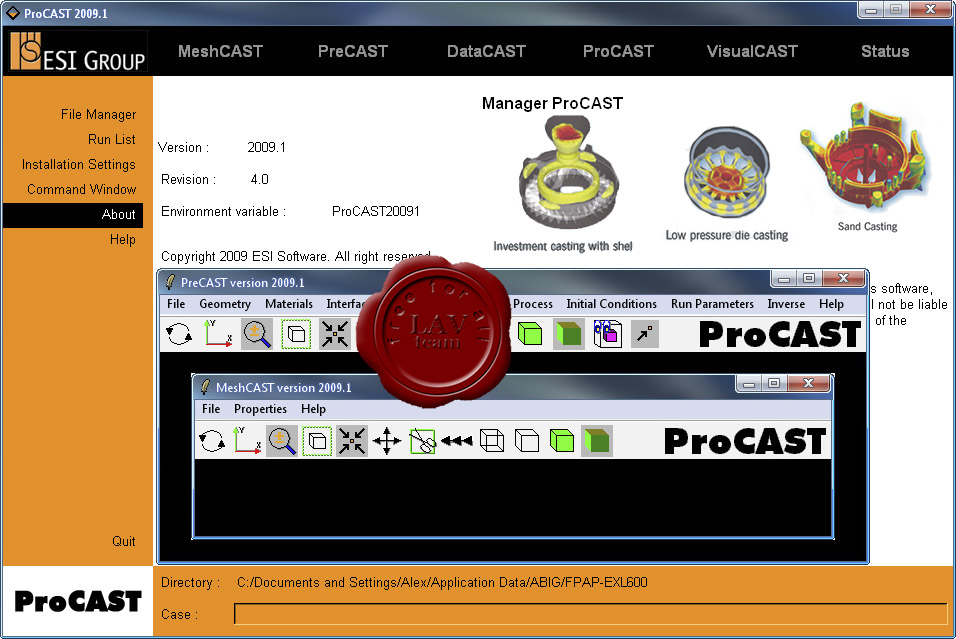The height and width of the screenshot is (639, 956).
Task: Open Status tab
Action: coord(885,51)
